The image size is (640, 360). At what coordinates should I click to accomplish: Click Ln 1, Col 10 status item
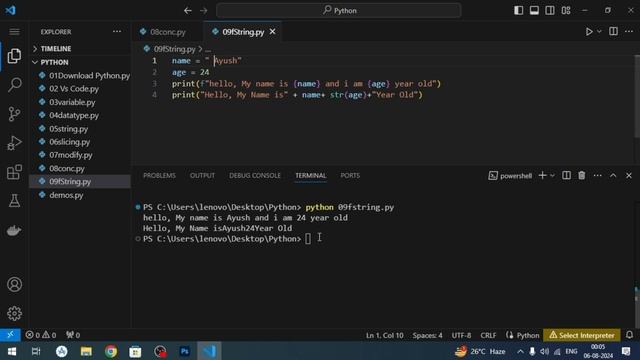tap(384, 335)
